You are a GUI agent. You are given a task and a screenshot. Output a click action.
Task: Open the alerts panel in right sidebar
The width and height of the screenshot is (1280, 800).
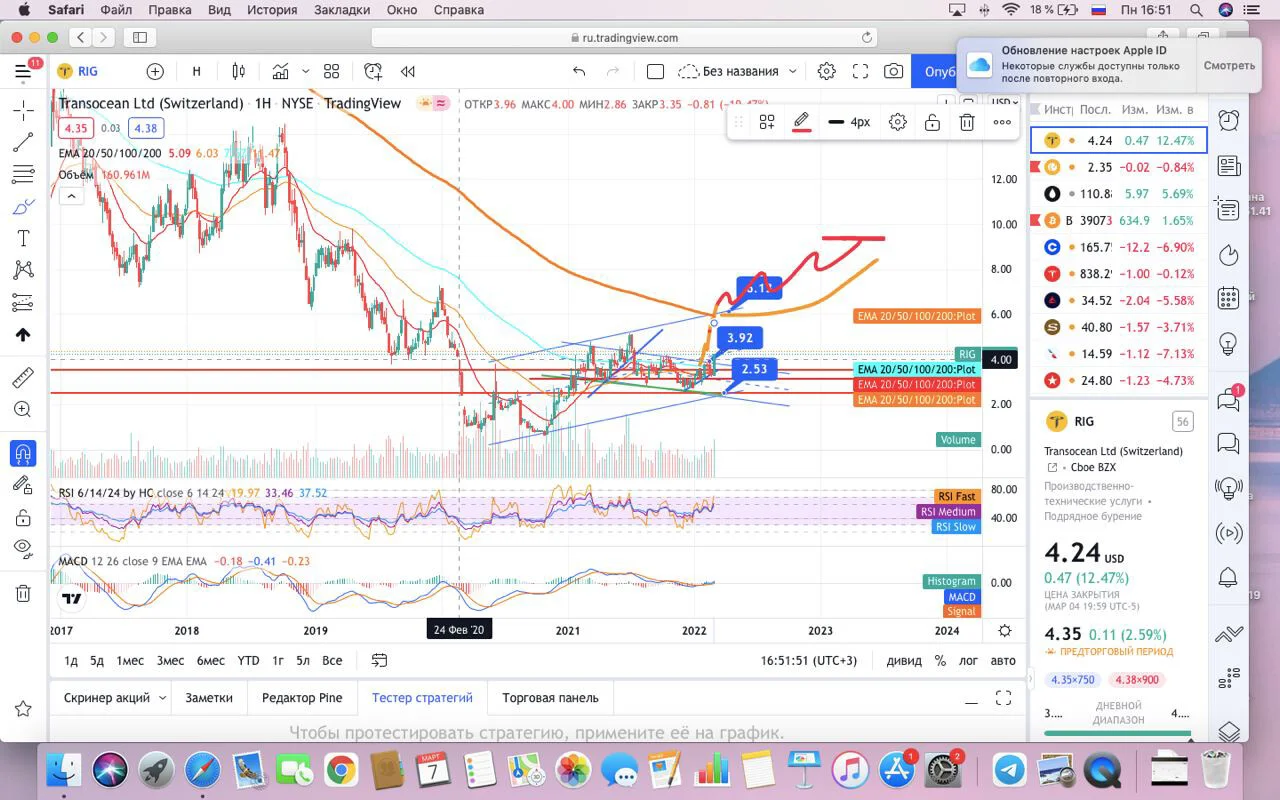[x=1229, y=121]
